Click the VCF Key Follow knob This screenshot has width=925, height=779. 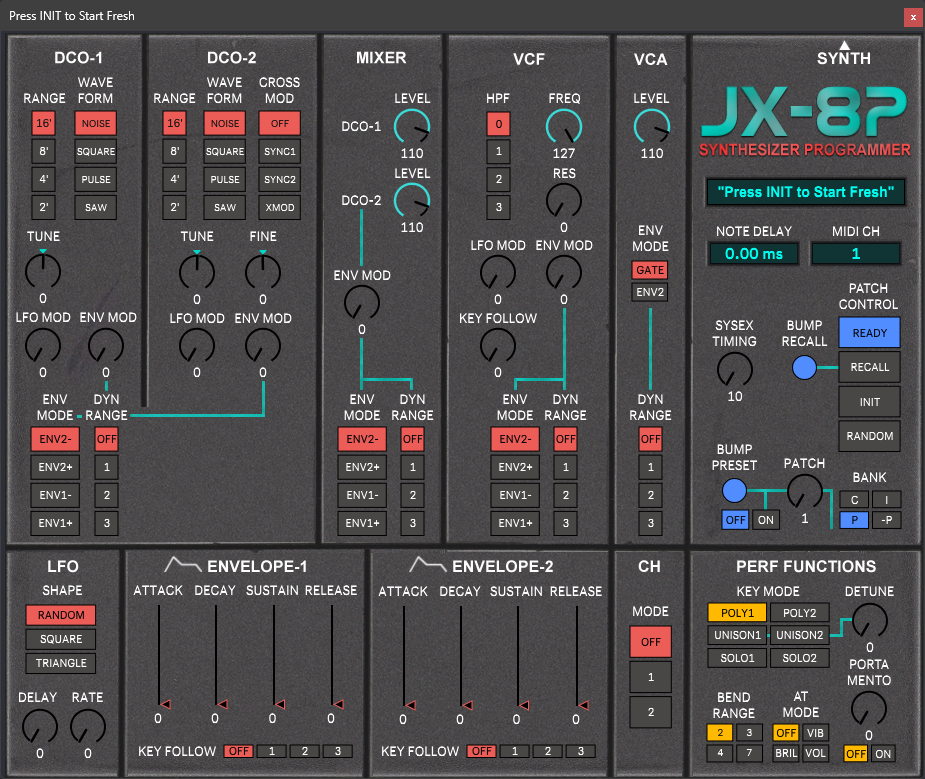point(498,346)
